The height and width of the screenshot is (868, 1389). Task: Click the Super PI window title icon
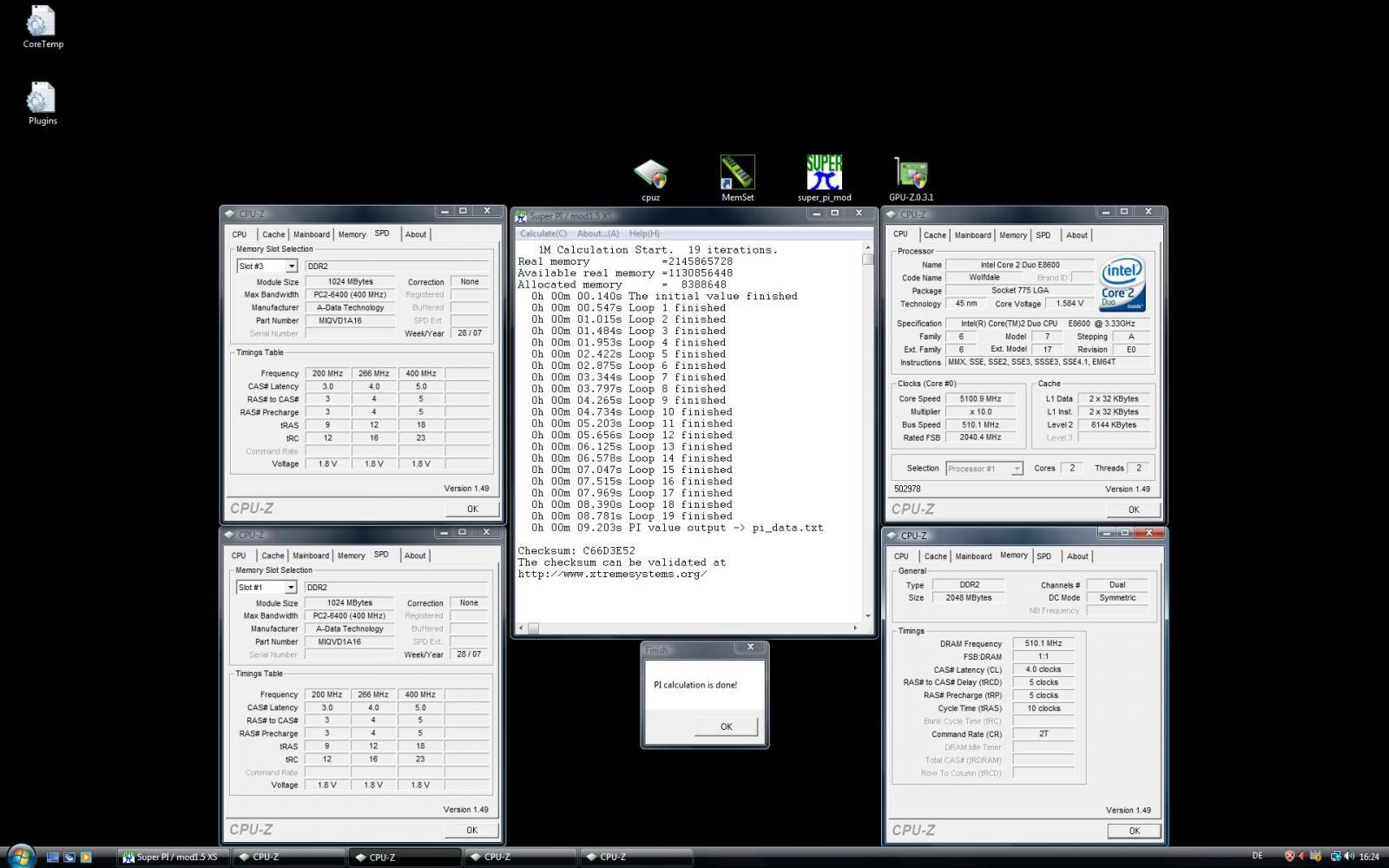(521, 215)
